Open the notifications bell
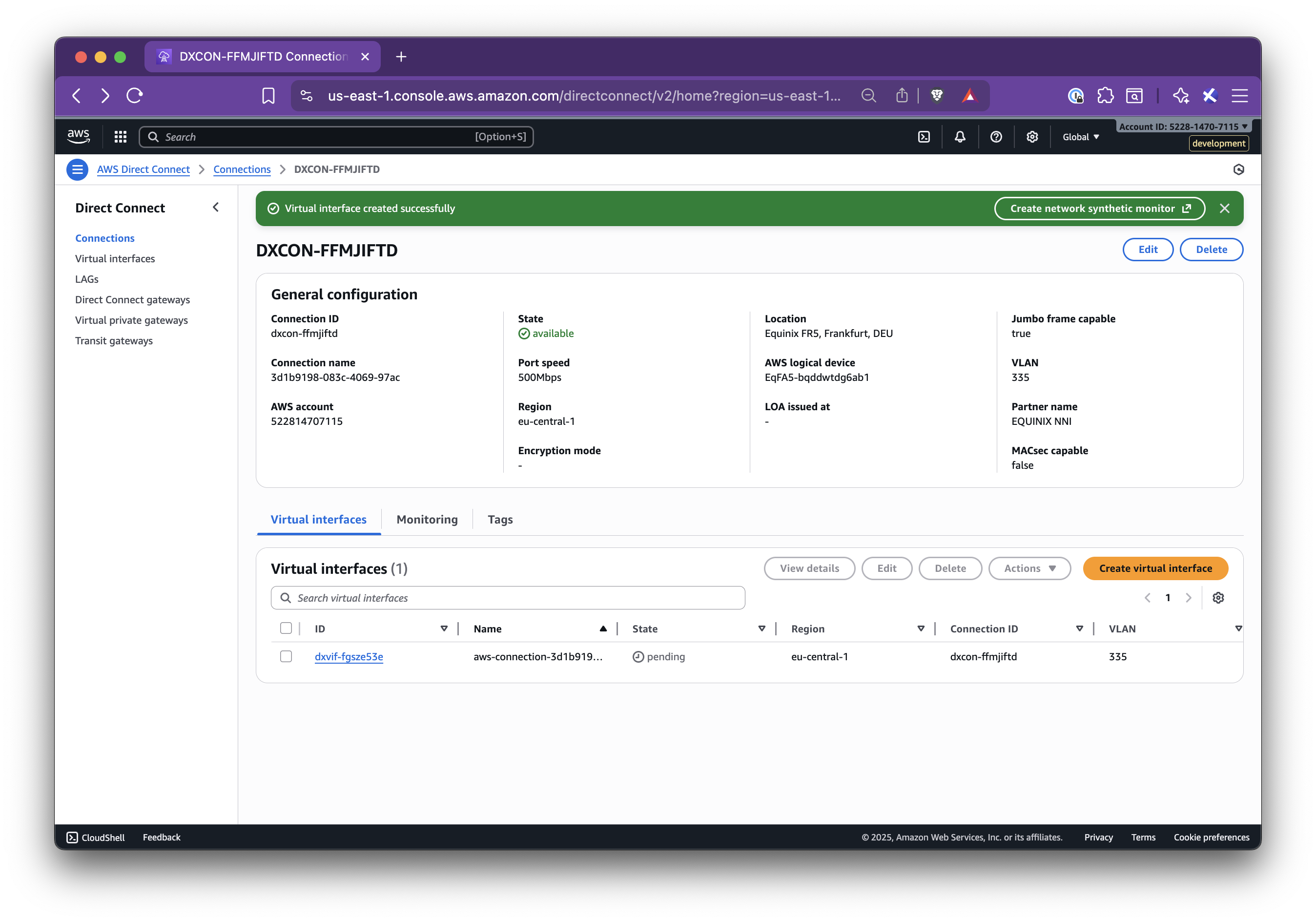 click(960, 136)
